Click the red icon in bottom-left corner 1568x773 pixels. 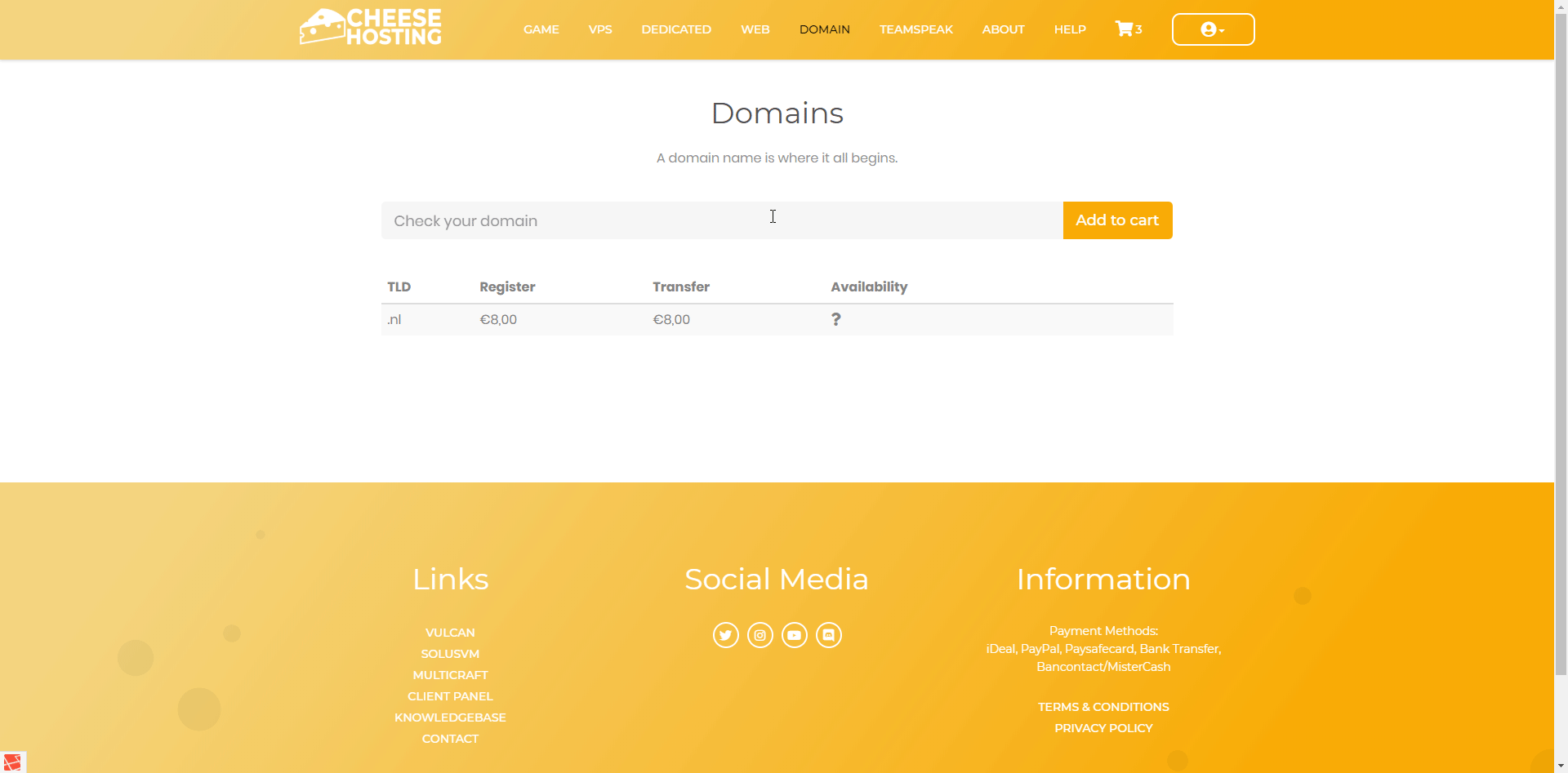12,762
